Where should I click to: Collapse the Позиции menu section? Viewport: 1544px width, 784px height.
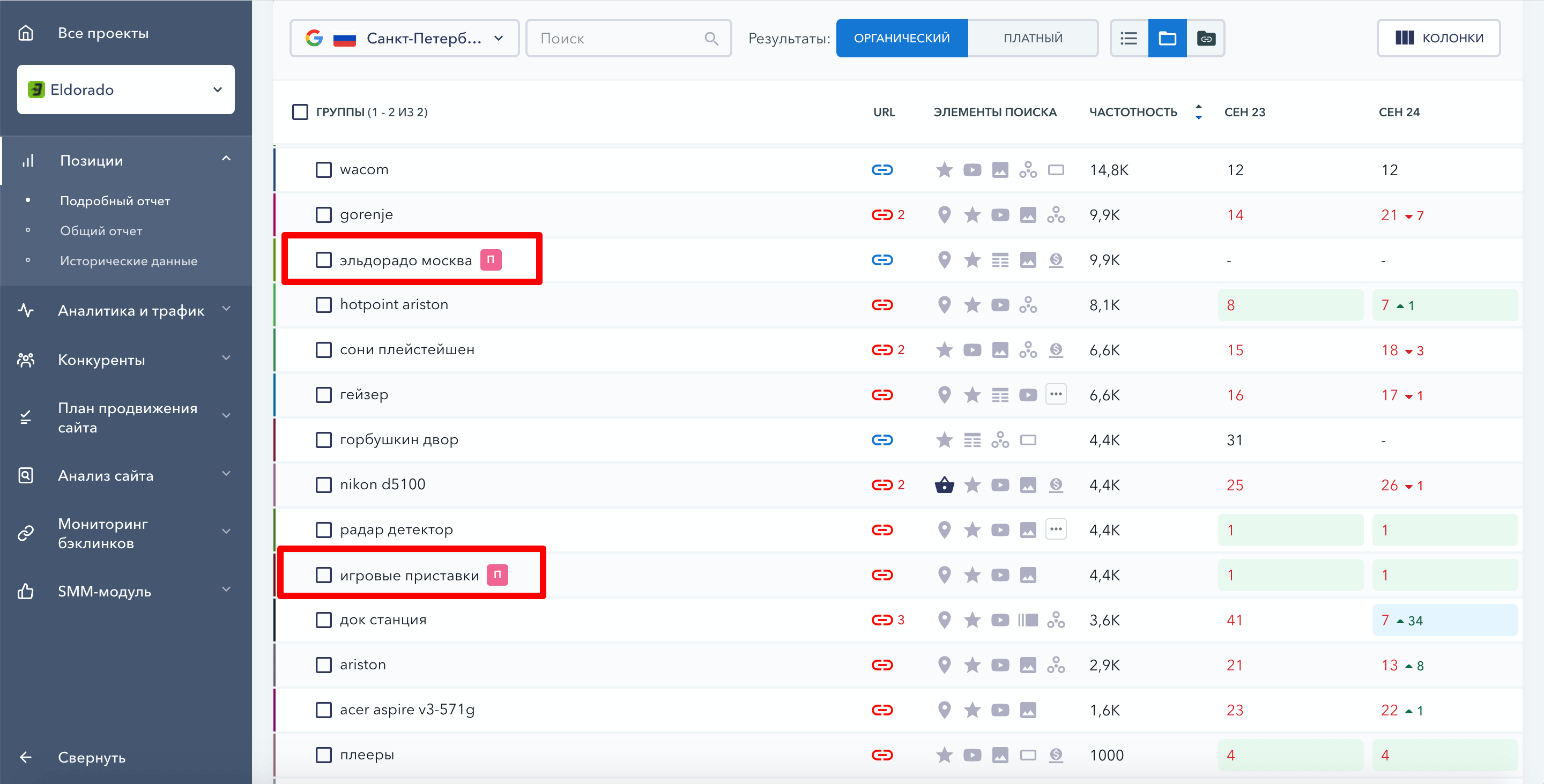pyautogui.click(x=226, y=159)
